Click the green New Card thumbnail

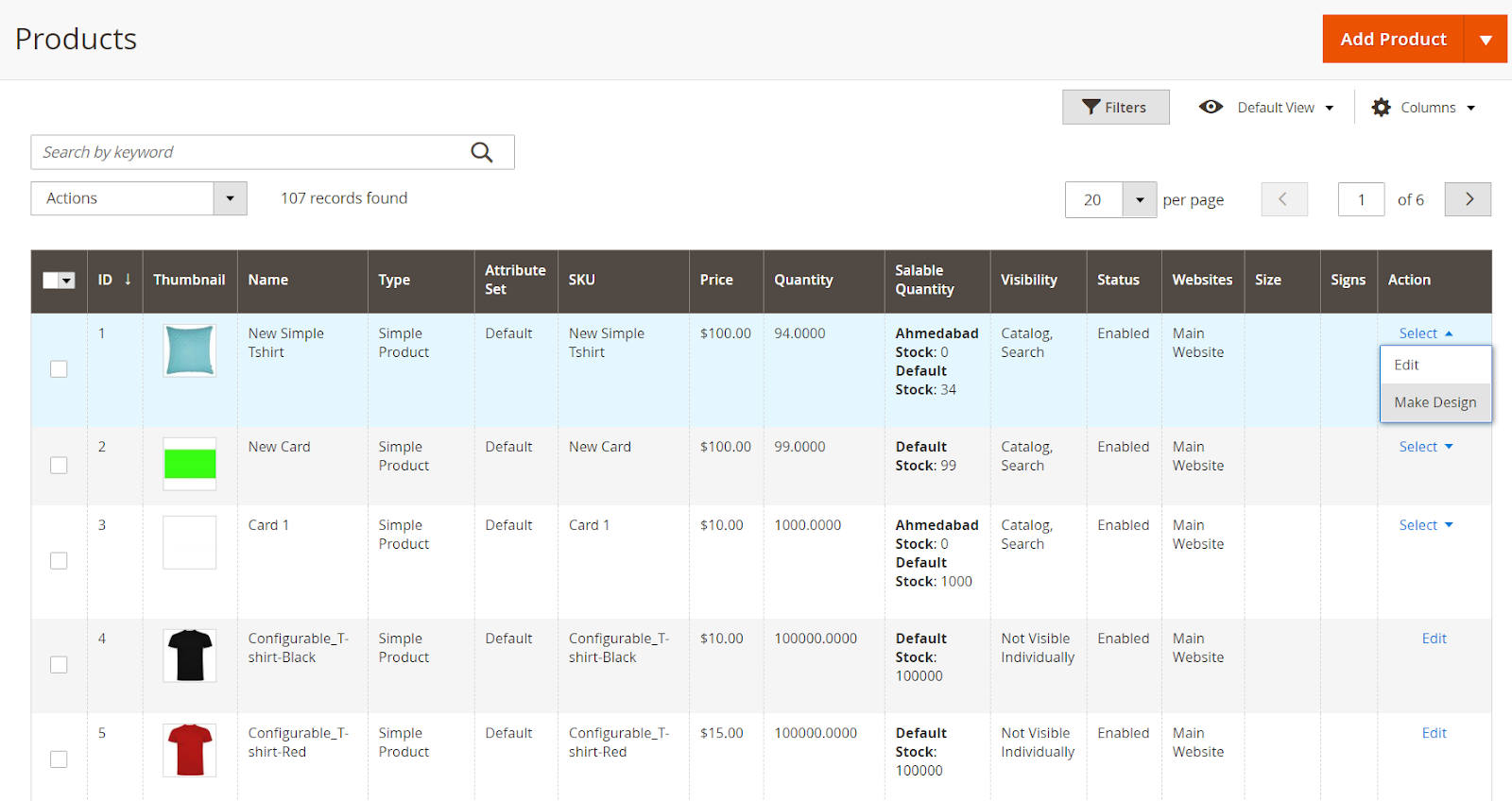[x=190, y=464]
